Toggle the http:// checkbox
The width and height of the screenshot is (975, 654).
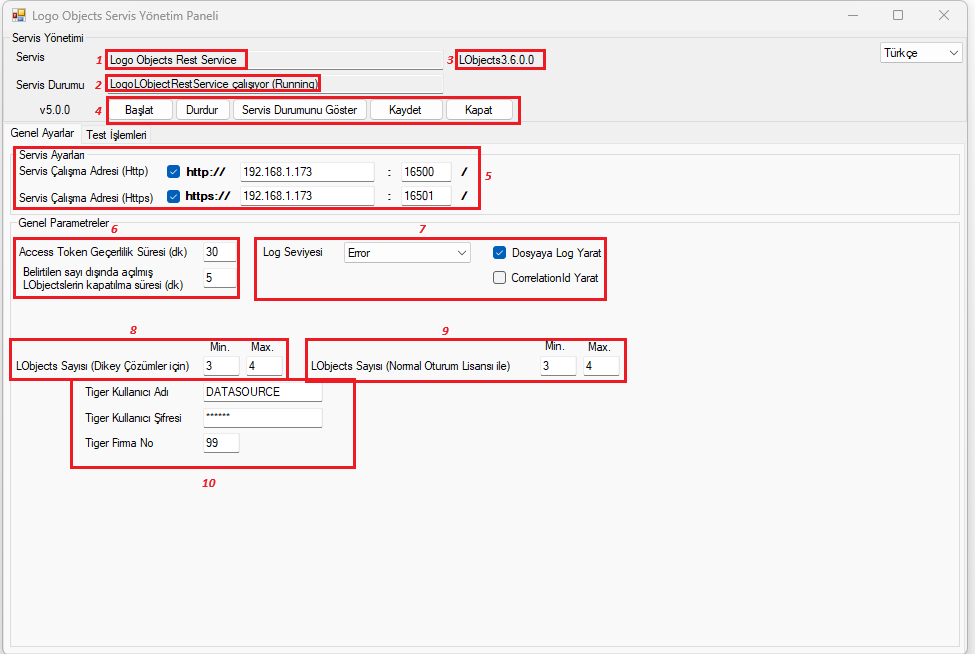point(173,172)
